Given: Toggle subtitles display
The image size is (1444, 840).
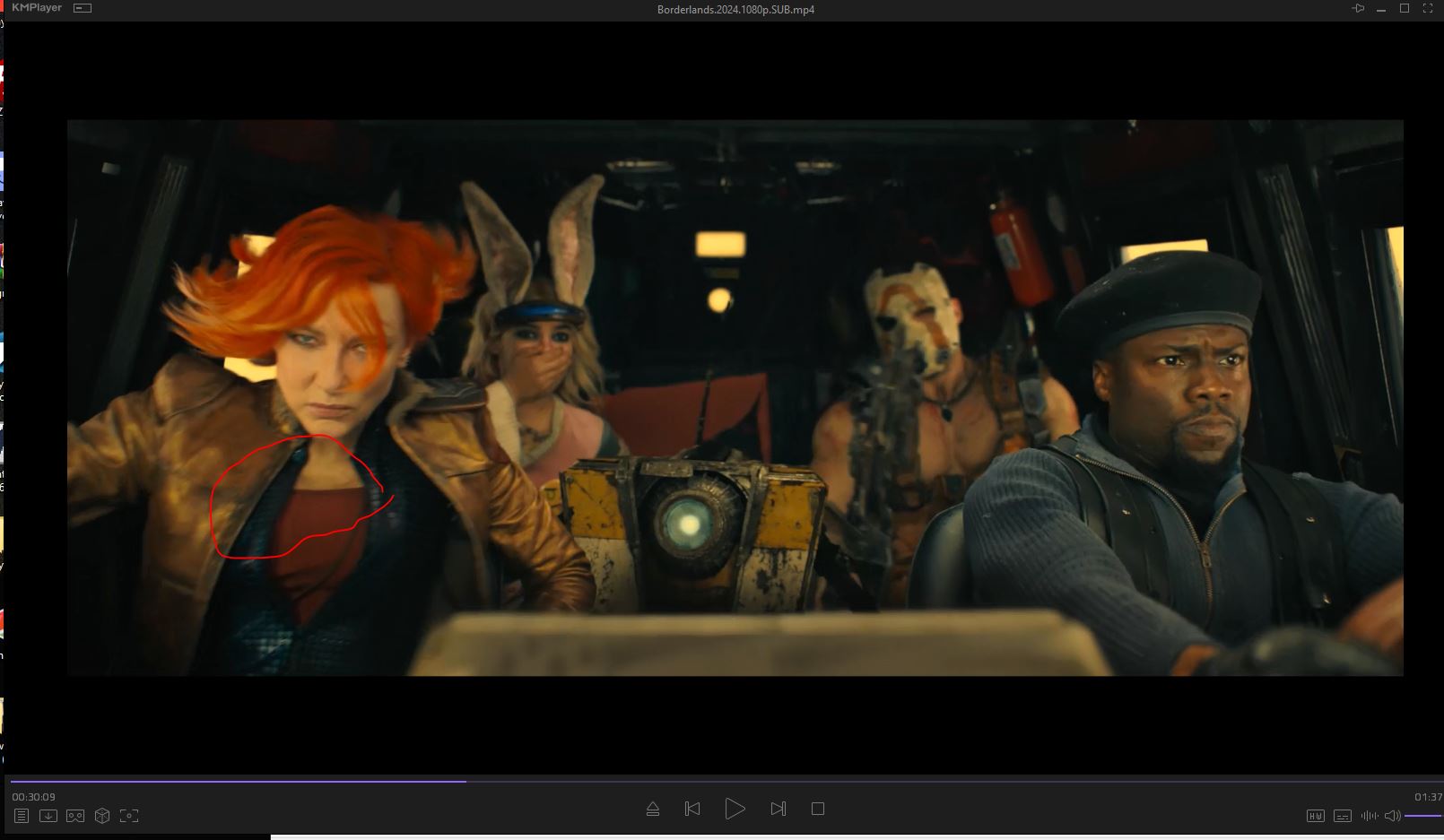Looking at the screenshot, I should [1342, 815].
